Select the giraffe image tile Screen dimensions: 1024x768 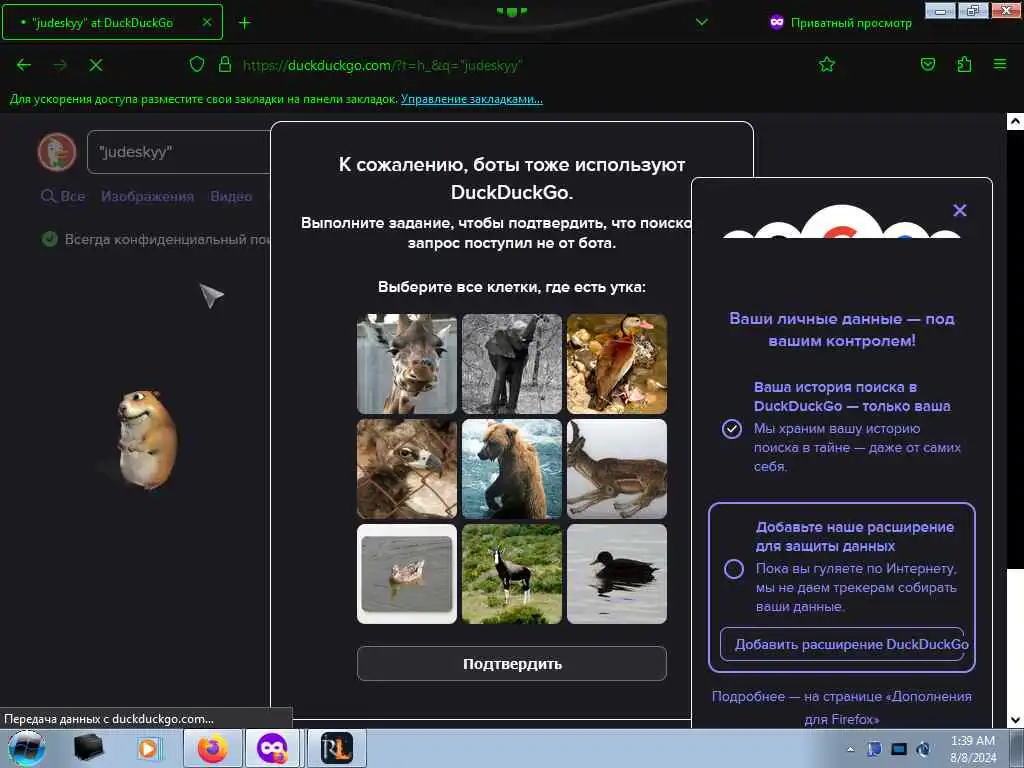407,364
